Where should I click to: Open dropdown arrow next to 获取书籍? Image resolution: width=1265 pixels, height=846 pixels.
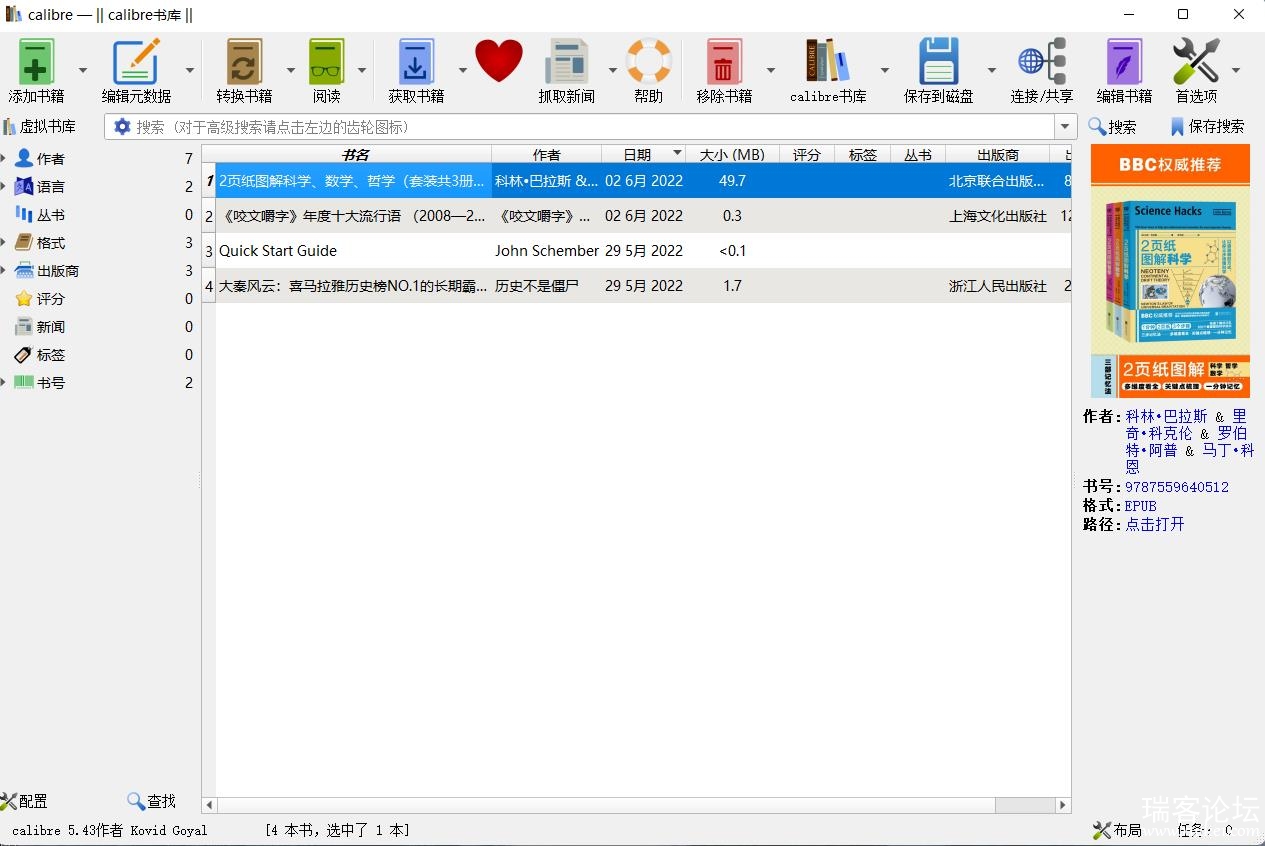[463, 70]
